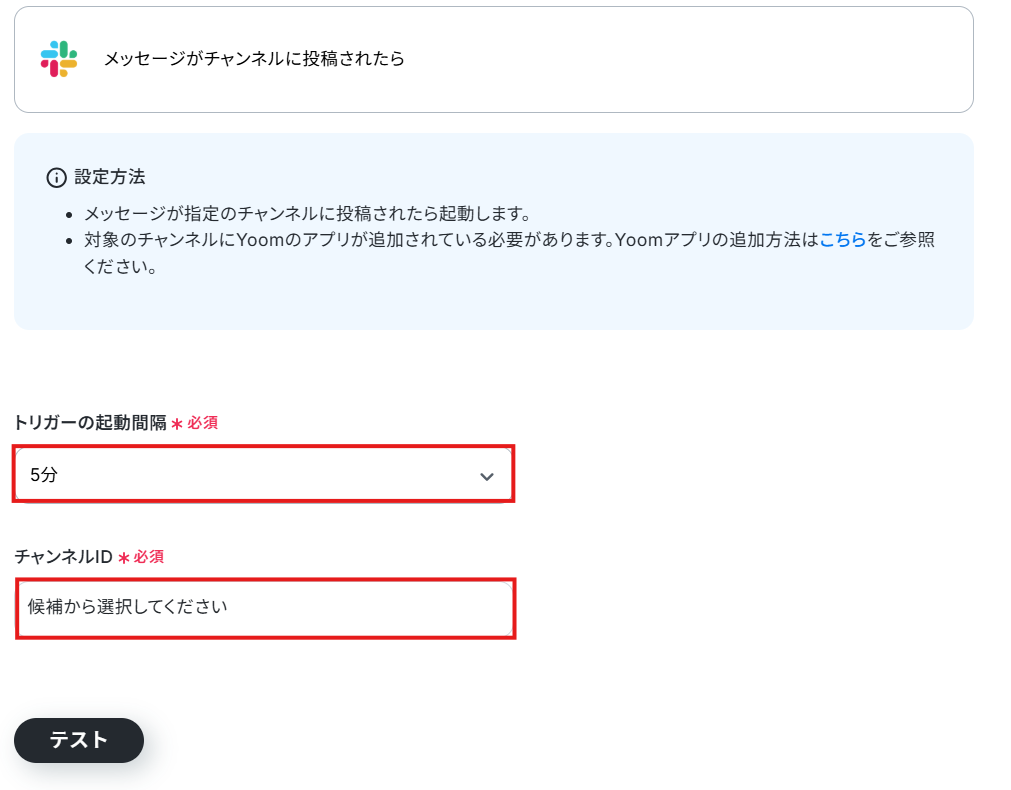1011x790 pixels.
Task: Select the メッセージがチャンネルに投稿されたら header card
Action: pos(494,59)
